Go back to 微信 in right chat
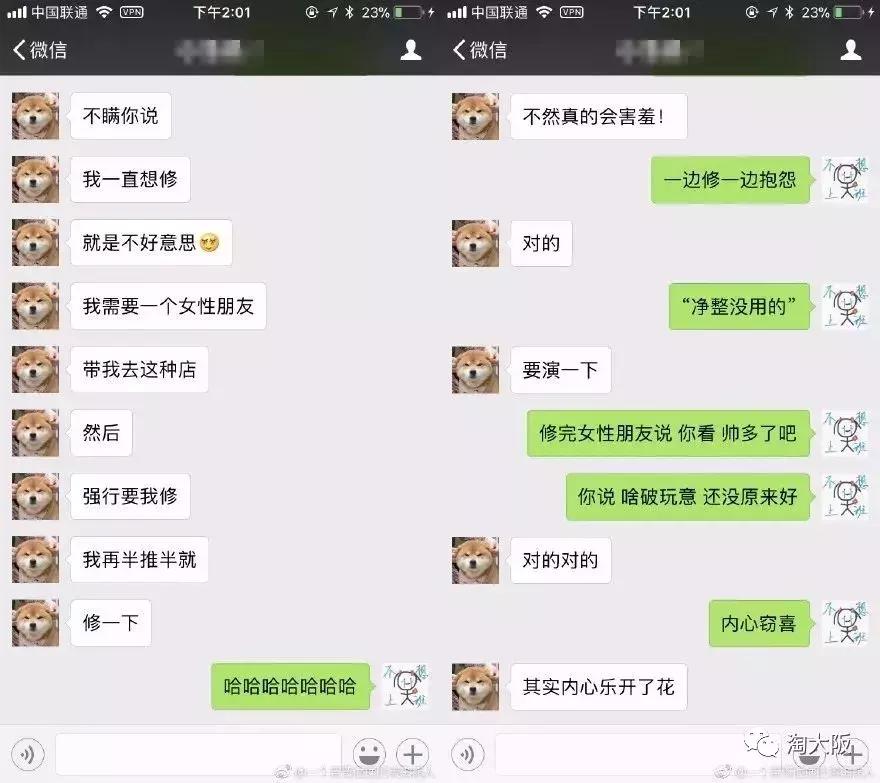 click(x=480, y=50)
